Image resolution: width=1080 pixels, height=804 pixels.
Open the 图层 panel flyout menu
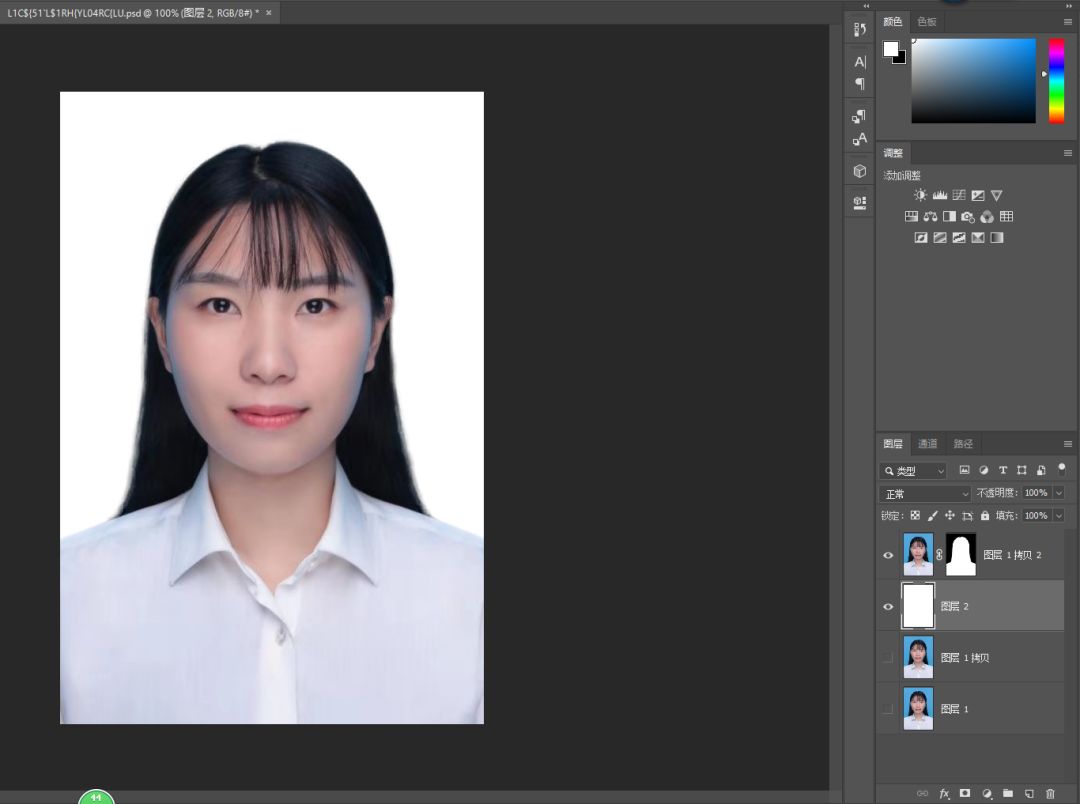[x=1067, y=444]
